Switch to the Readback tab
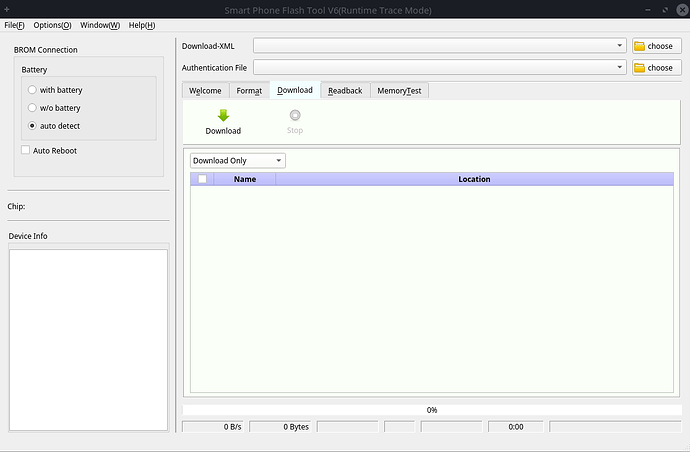The image size is (690, 452). click(x=345, y=91)
